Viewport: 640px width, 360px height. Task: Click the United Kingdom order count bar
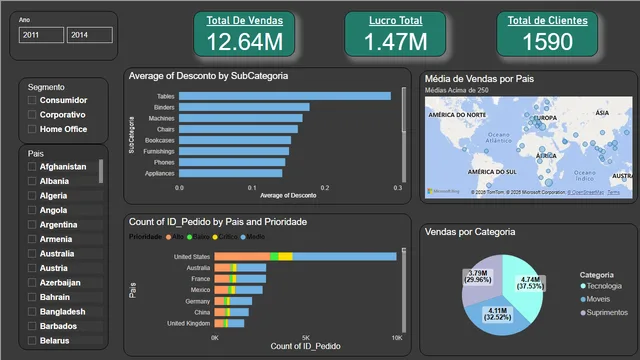229,323
